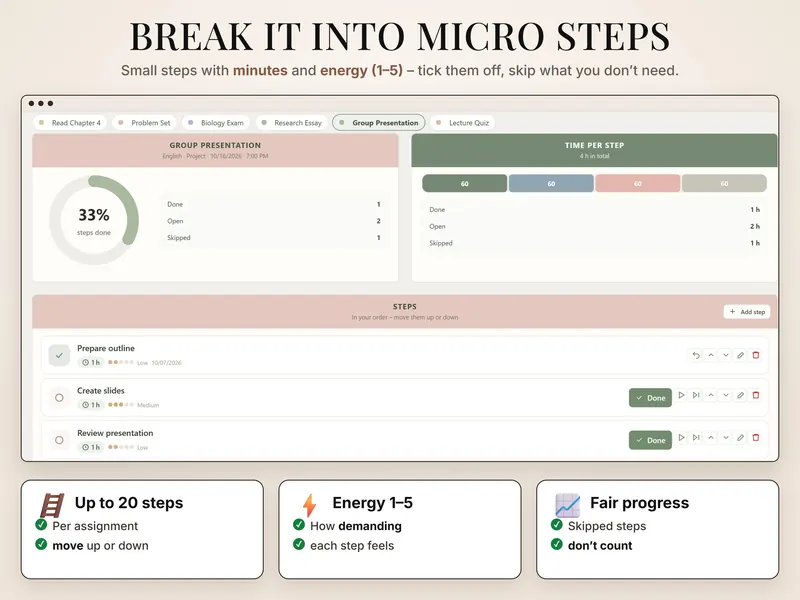800x600 pixels.
Task: Click the green check beside move up or down
Action: click(41, 544)
